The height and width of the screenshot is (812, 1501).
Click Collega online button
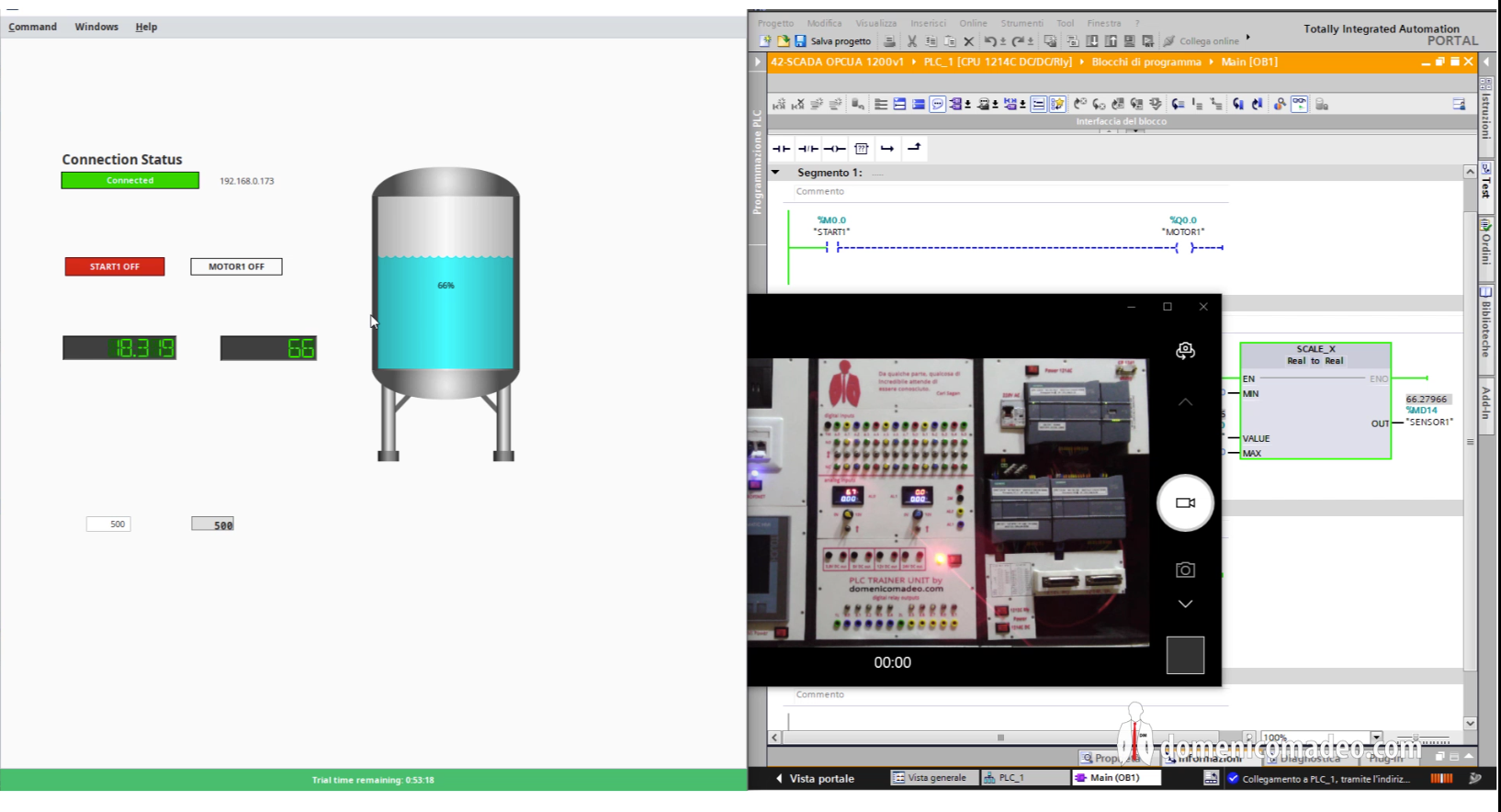[x=1201, y=41]
